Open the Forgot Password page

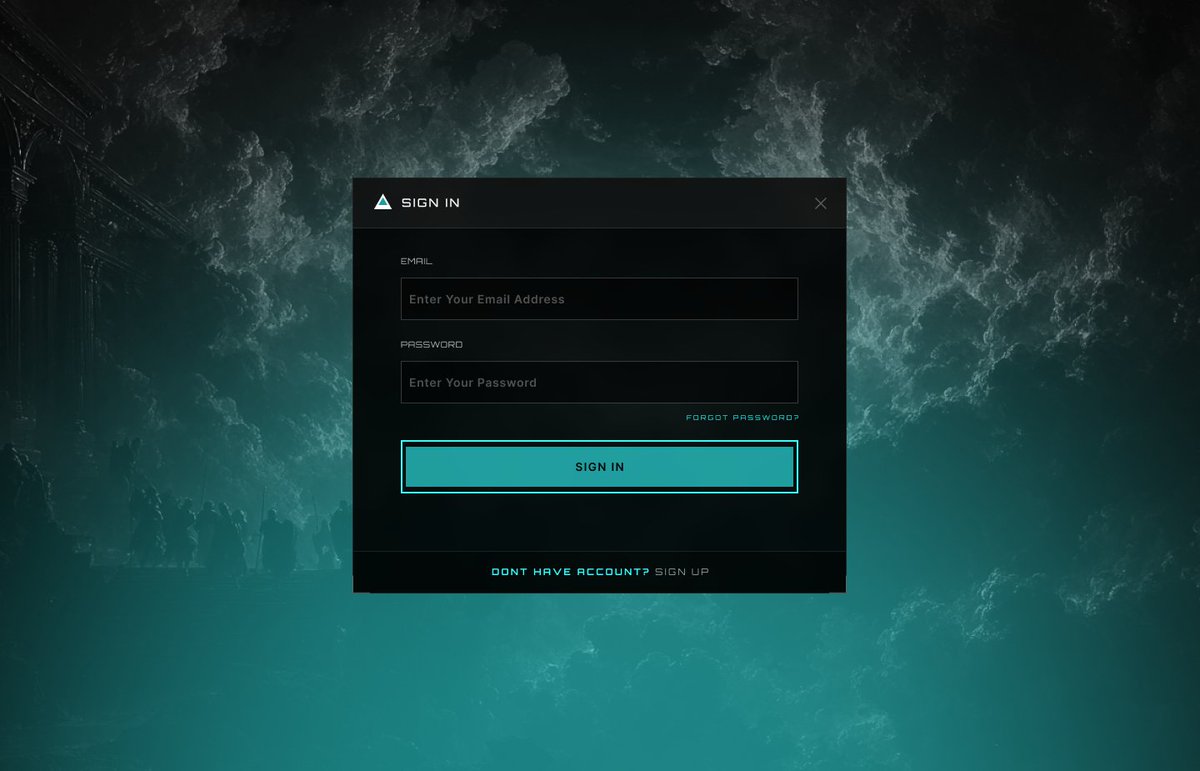(x=743, y=417)
